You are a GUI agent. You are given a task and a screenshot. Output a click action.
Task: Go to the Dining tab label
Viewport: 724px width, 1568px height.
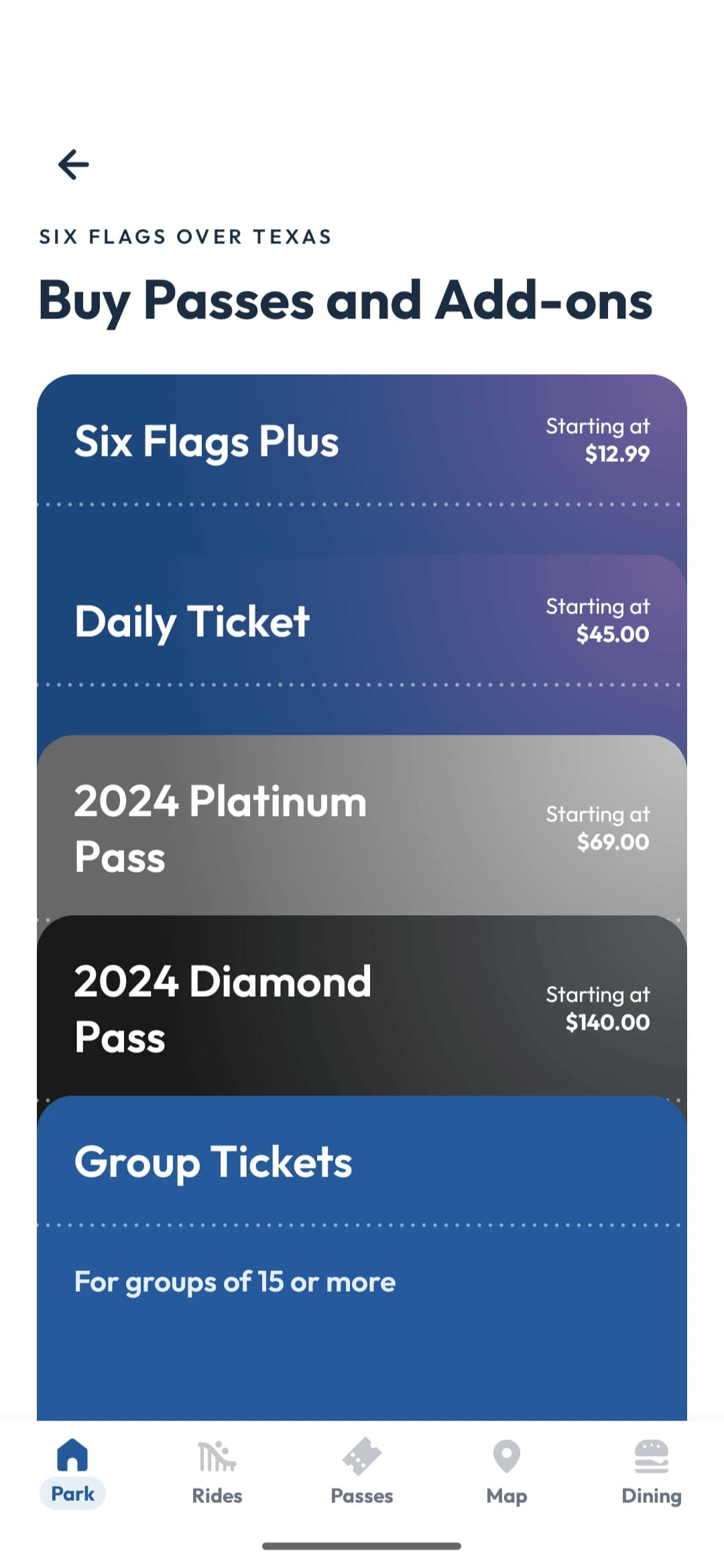[651, 1496]
